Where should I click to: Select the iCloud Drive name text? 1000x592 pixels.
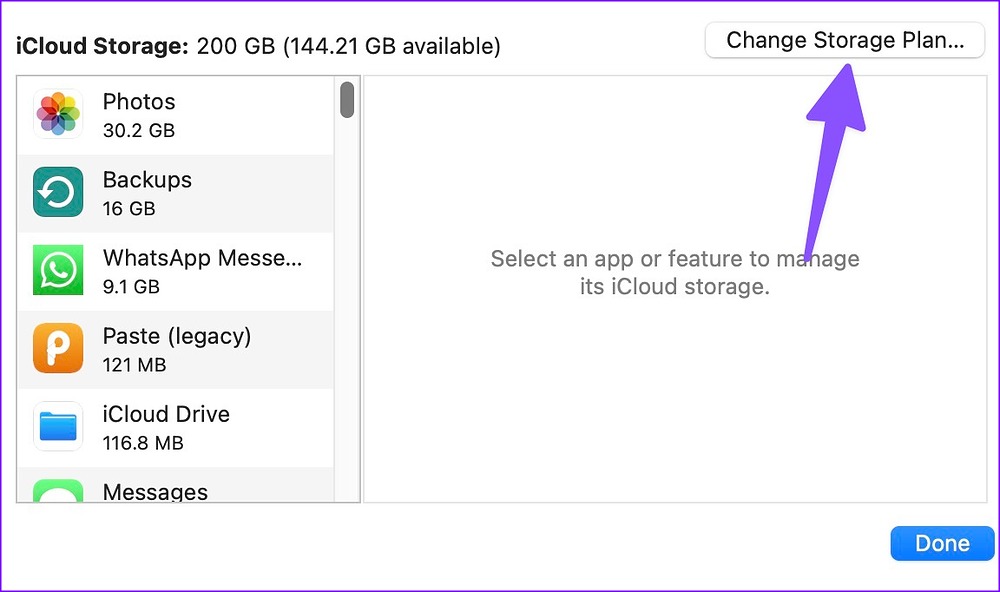pyautogui.click(x=166, y=414)
